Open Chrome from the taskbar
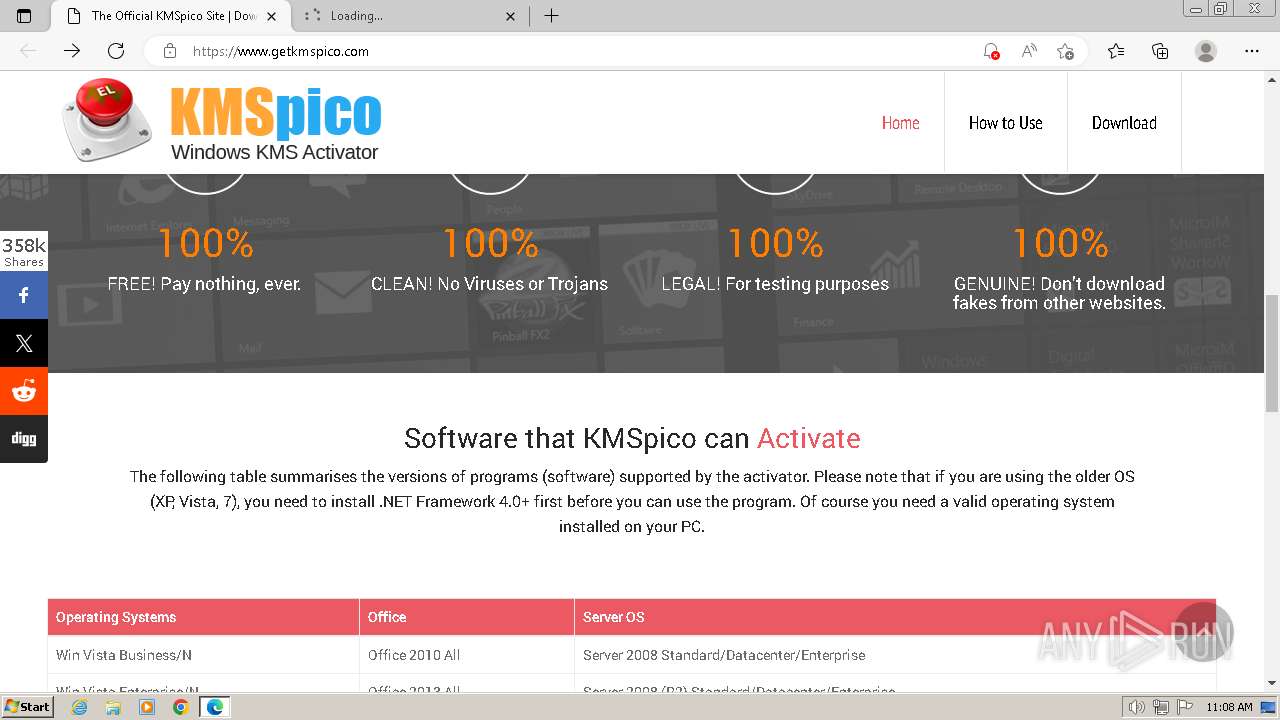Image resolution: width=1280 pixels, height=720 pixels. (x=181, y=707)
